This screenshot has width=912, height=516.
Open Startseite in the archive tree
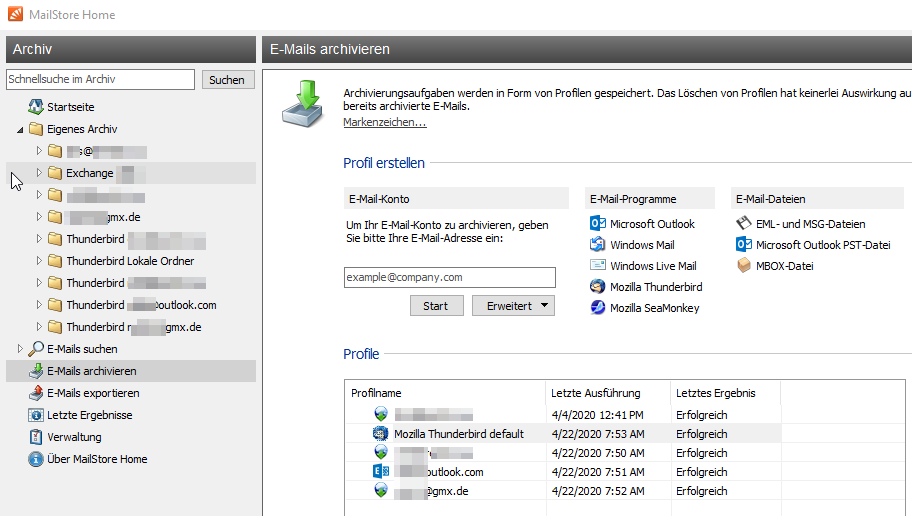click(70, 107)
